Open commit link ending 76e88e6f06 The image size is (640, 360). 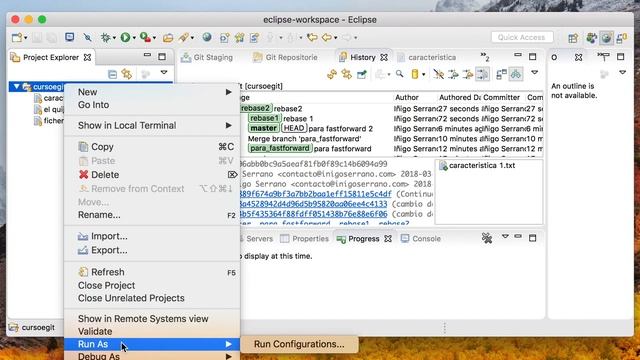(x=314, y=214)
